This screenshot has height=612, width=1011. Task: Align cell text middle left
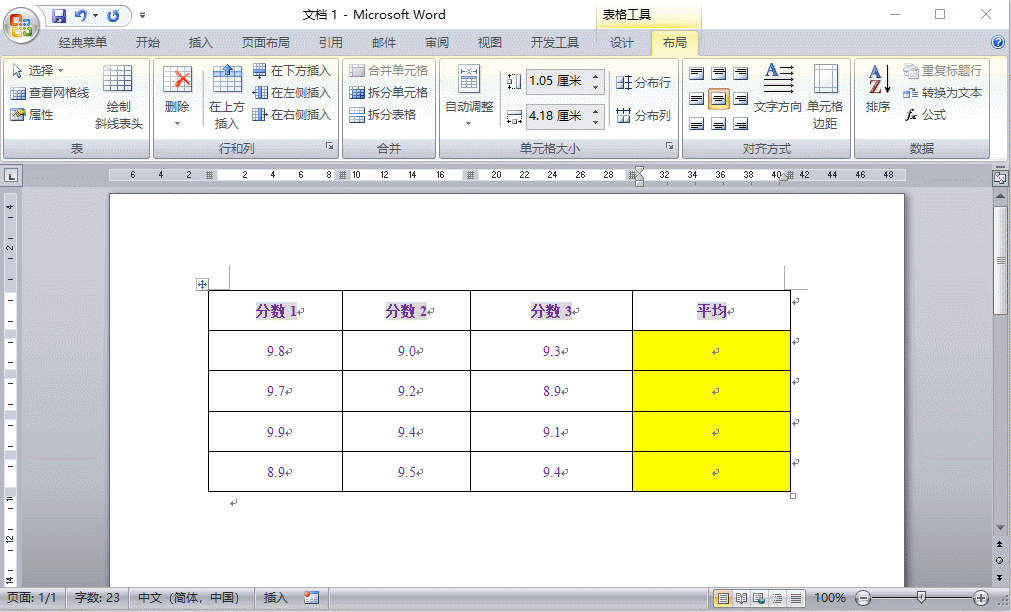pos(696,98)
